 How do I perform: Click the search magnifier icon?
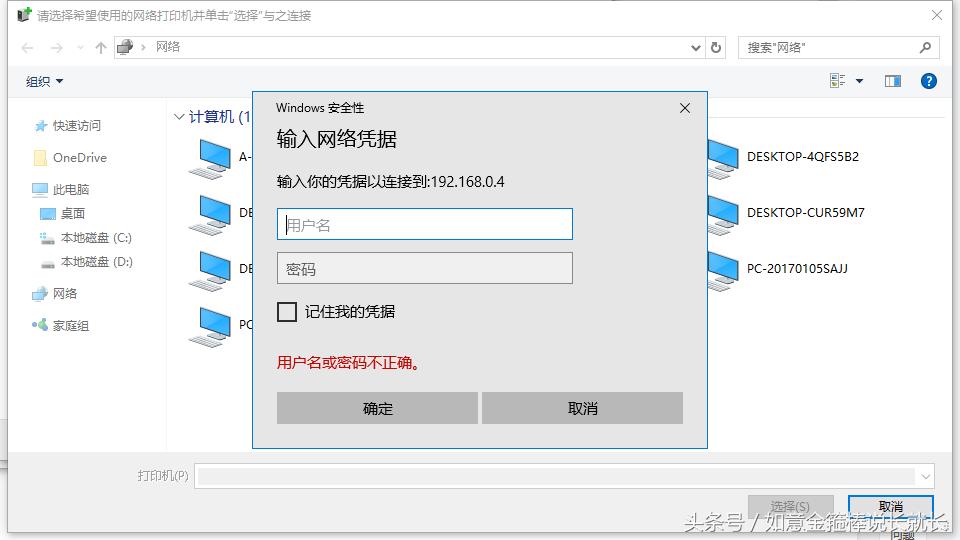[x=925, y=48]
